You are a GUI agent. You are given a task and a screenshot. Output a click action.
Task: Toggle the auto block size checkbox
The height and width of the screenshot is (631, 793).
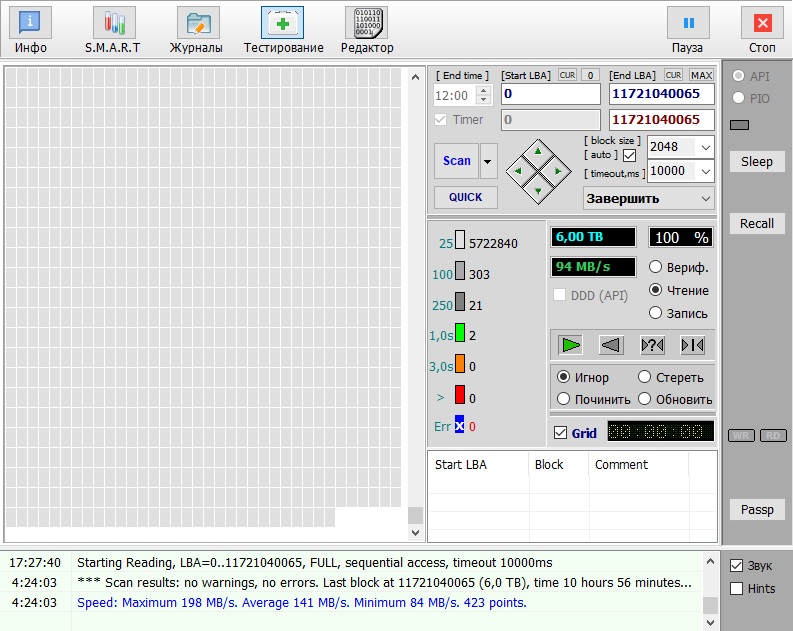click(630, 155)
